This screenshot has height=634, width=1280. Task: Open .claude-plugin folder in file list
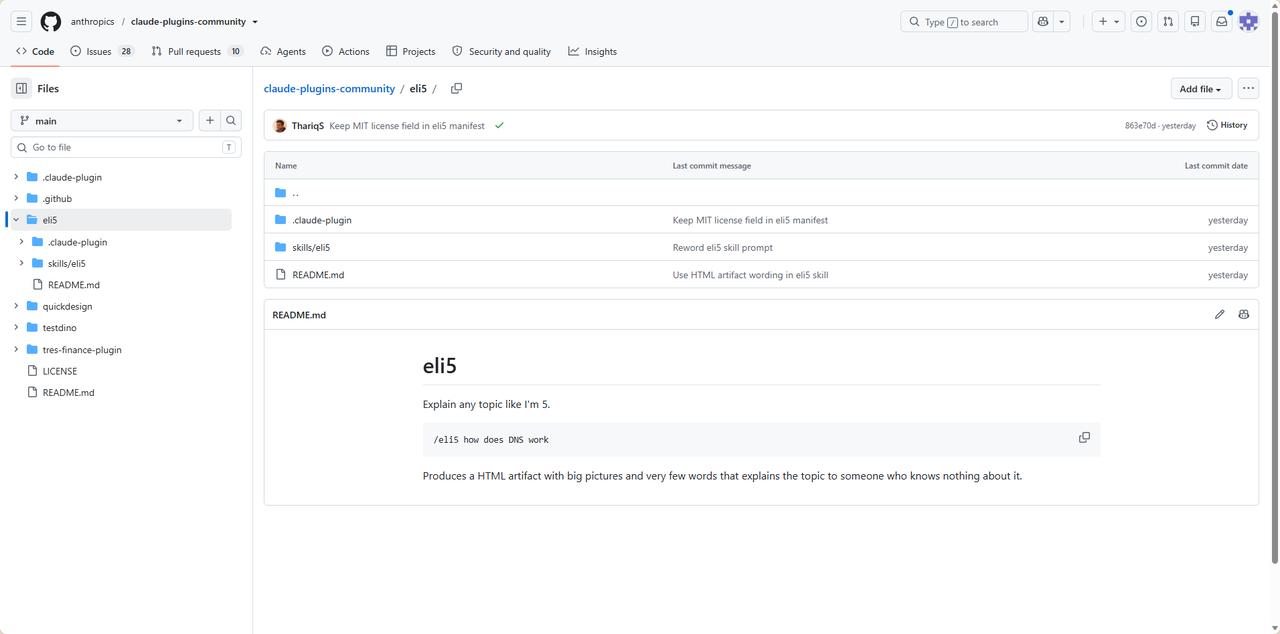(x=322, y=220)
